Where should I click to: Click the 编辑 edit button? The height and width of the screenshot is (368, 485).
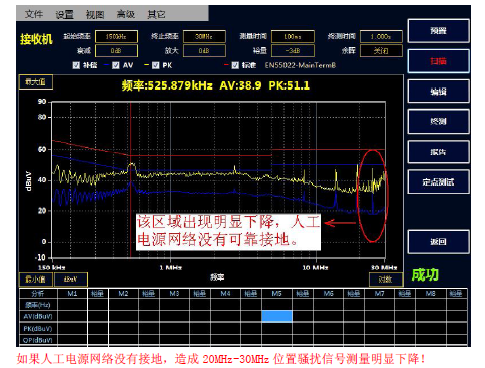click(438, 91)
